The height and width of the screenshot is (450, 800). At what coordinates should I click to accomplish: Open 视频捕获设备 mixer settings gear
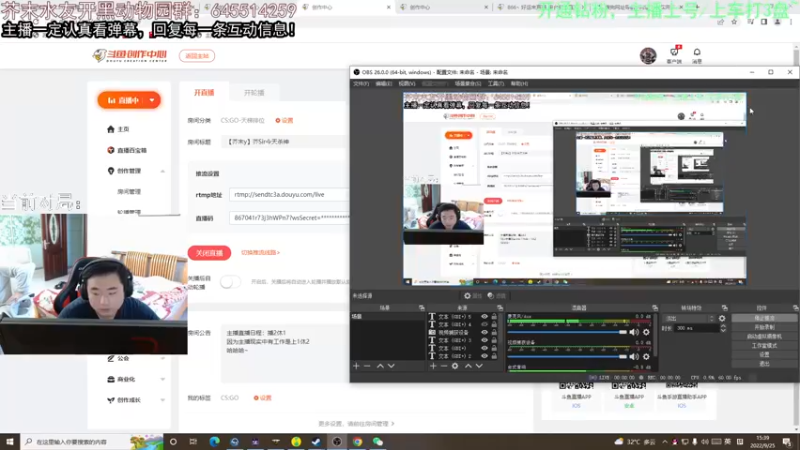coord(646,357)
